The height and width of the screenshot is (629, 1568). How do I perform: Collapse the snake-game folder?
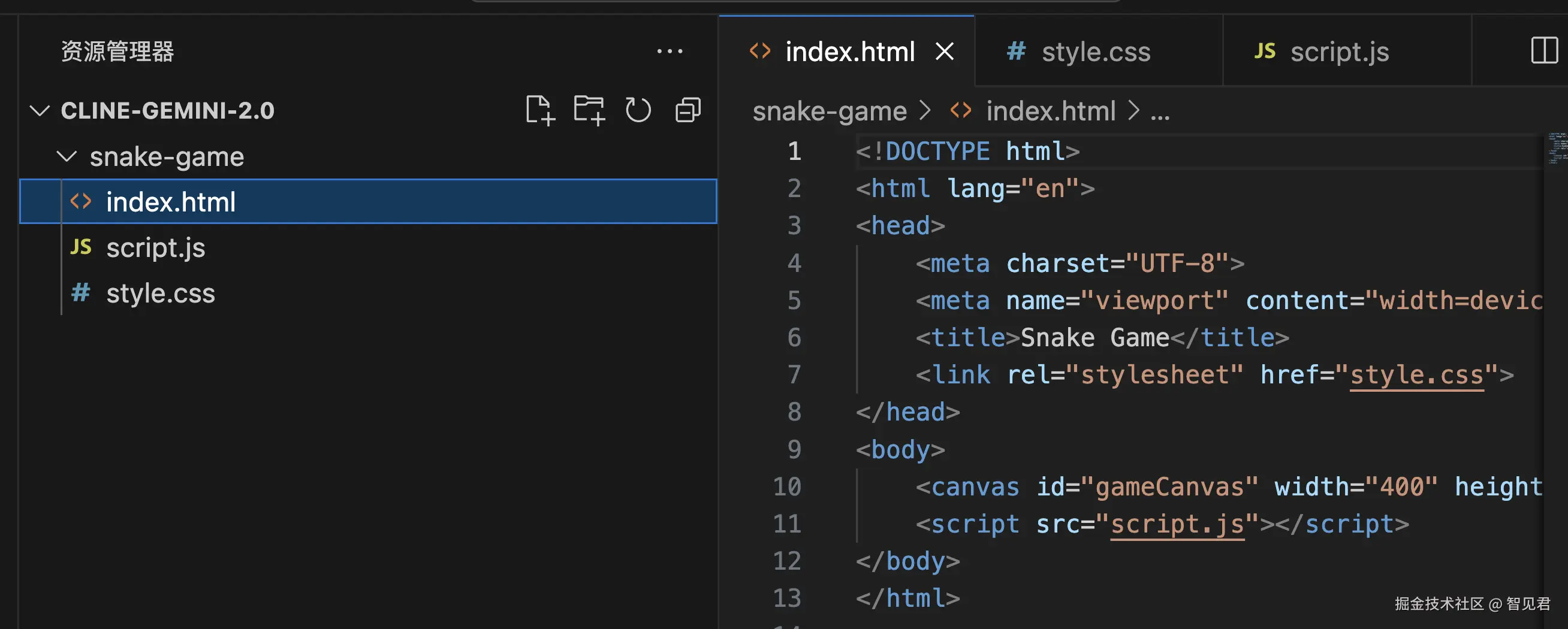67,157
